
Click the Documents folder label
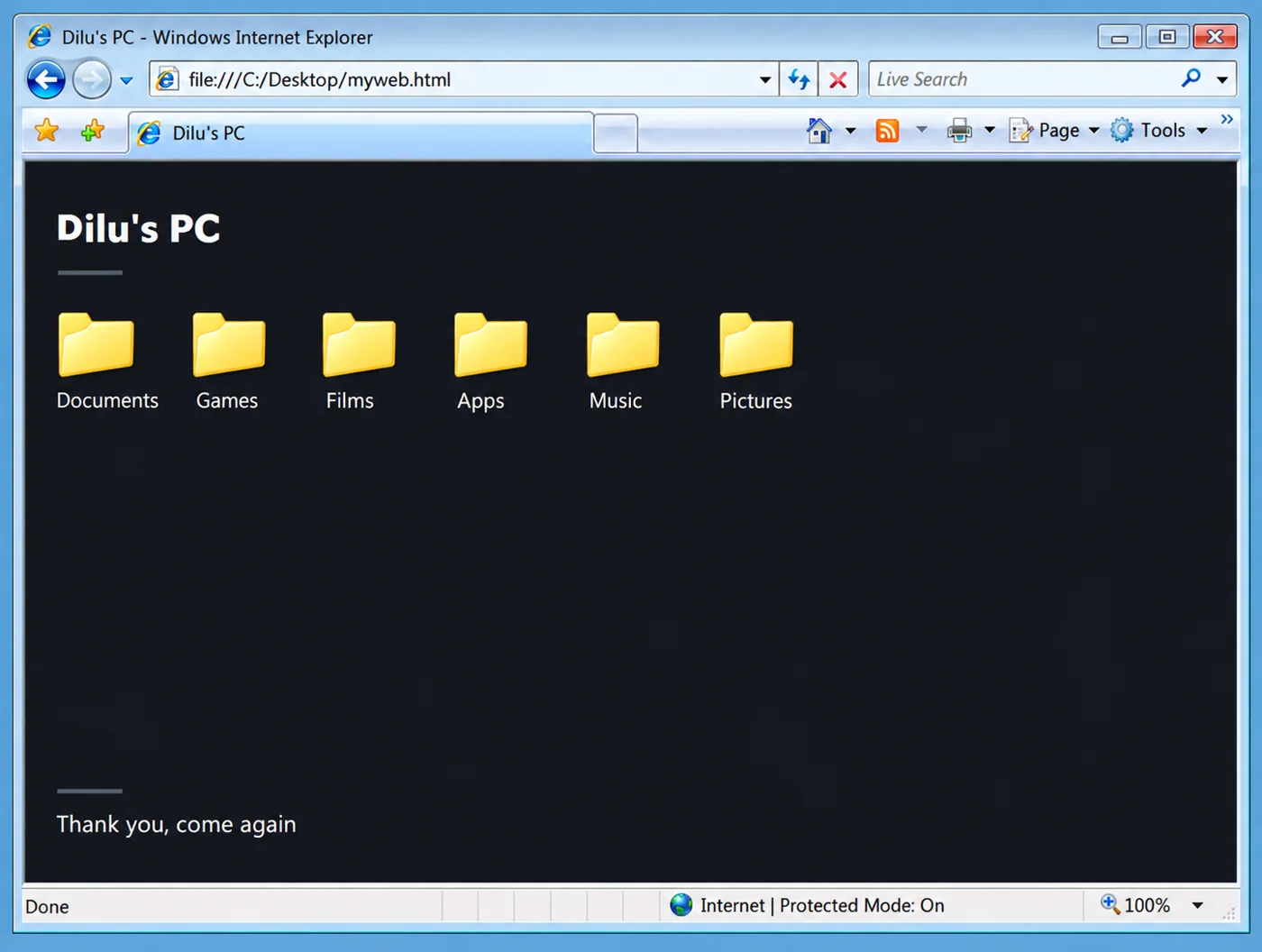(107, 400)
